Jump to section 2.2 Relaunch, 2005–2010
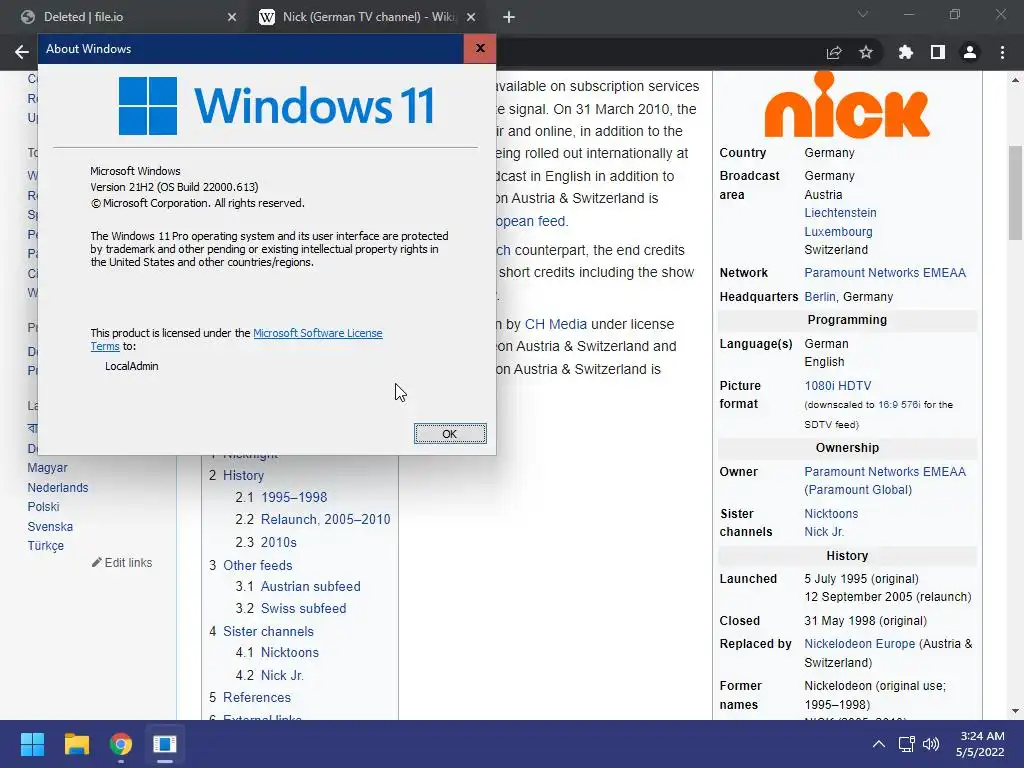 (x=325, y=519)
